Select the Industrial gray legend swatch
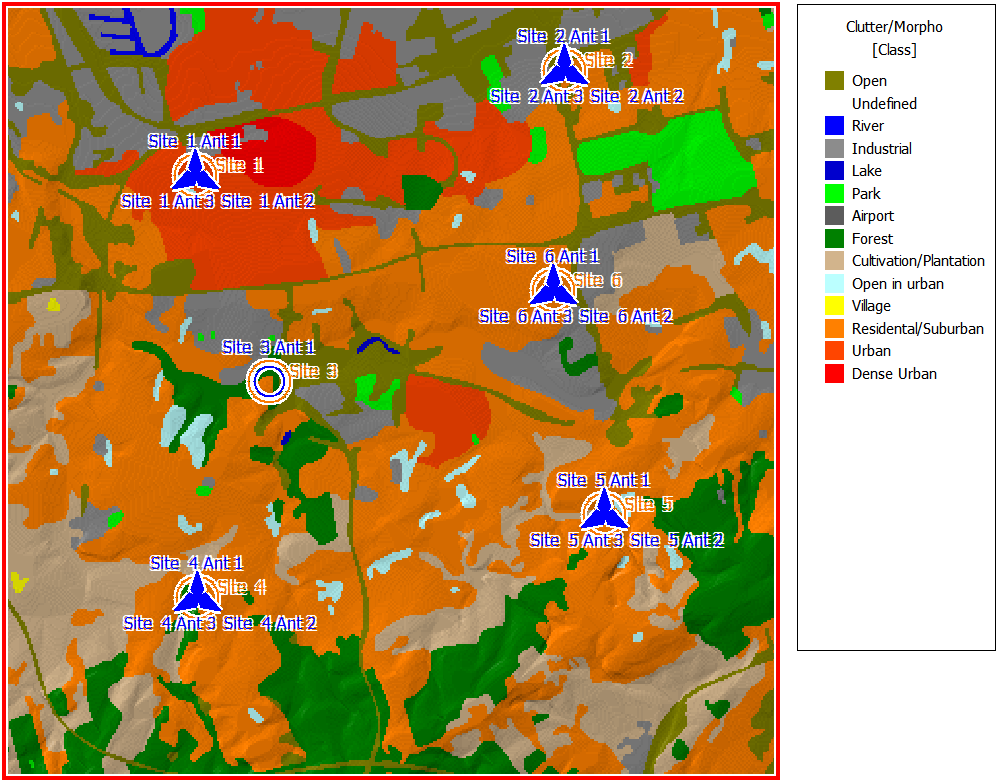 tap(835, 149)
